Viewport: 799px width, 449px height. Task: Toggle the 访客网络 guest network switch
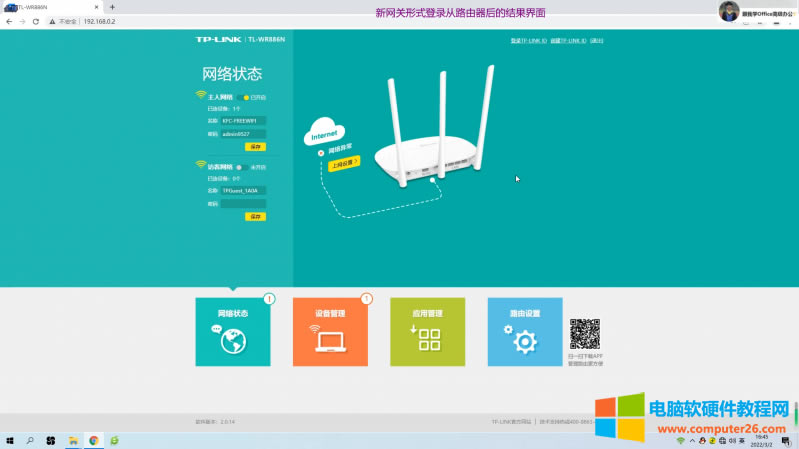pyautogui.click(x=243, y=167)
